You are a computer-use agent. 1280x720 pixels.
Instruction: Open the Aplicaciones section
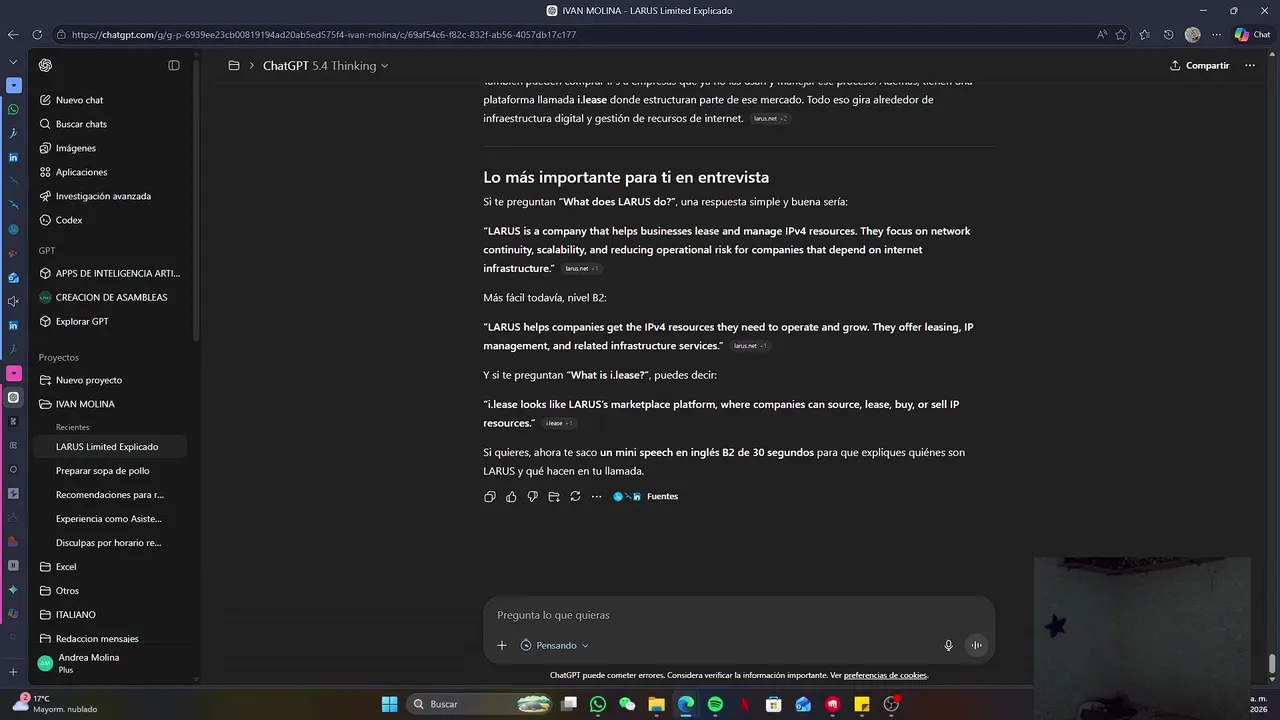click(112, 172)
